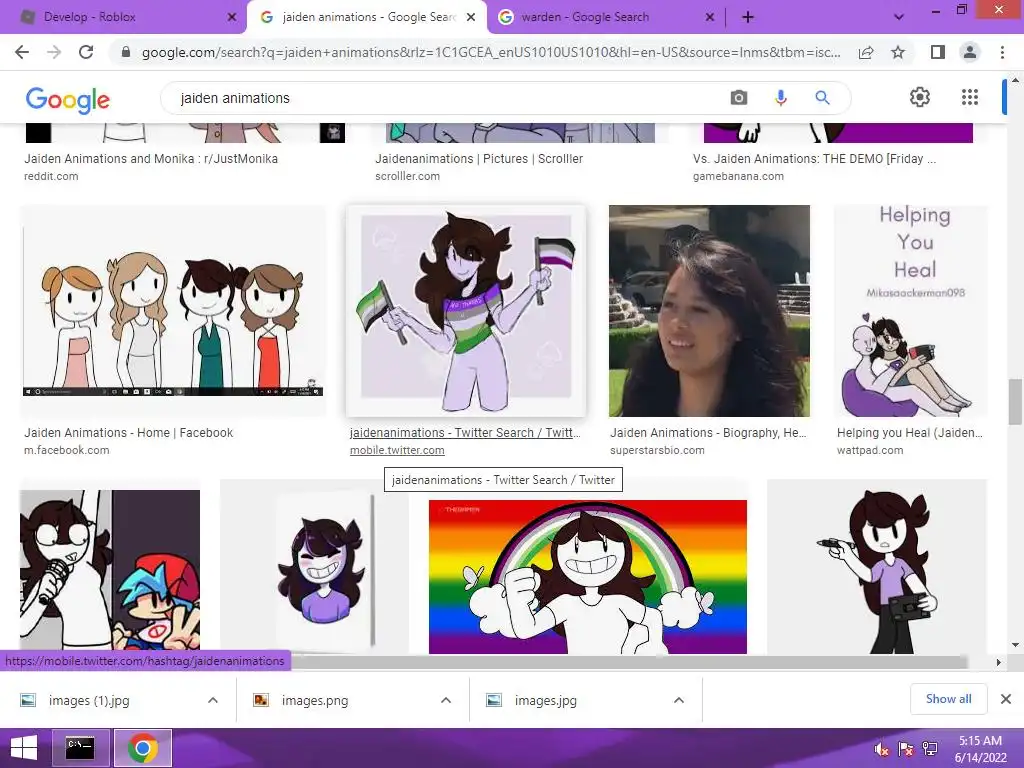This screenshot has height=768, width=1024.
Task: Click scroll down arrow of page scrollbar
Action: tap(1015, 645)
